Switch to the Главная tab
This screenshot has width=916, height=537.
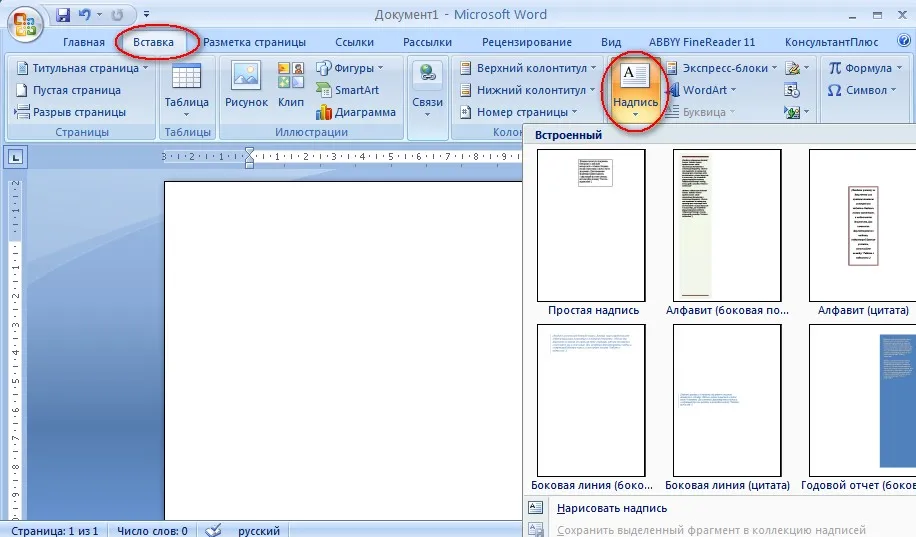pos(84,42)
